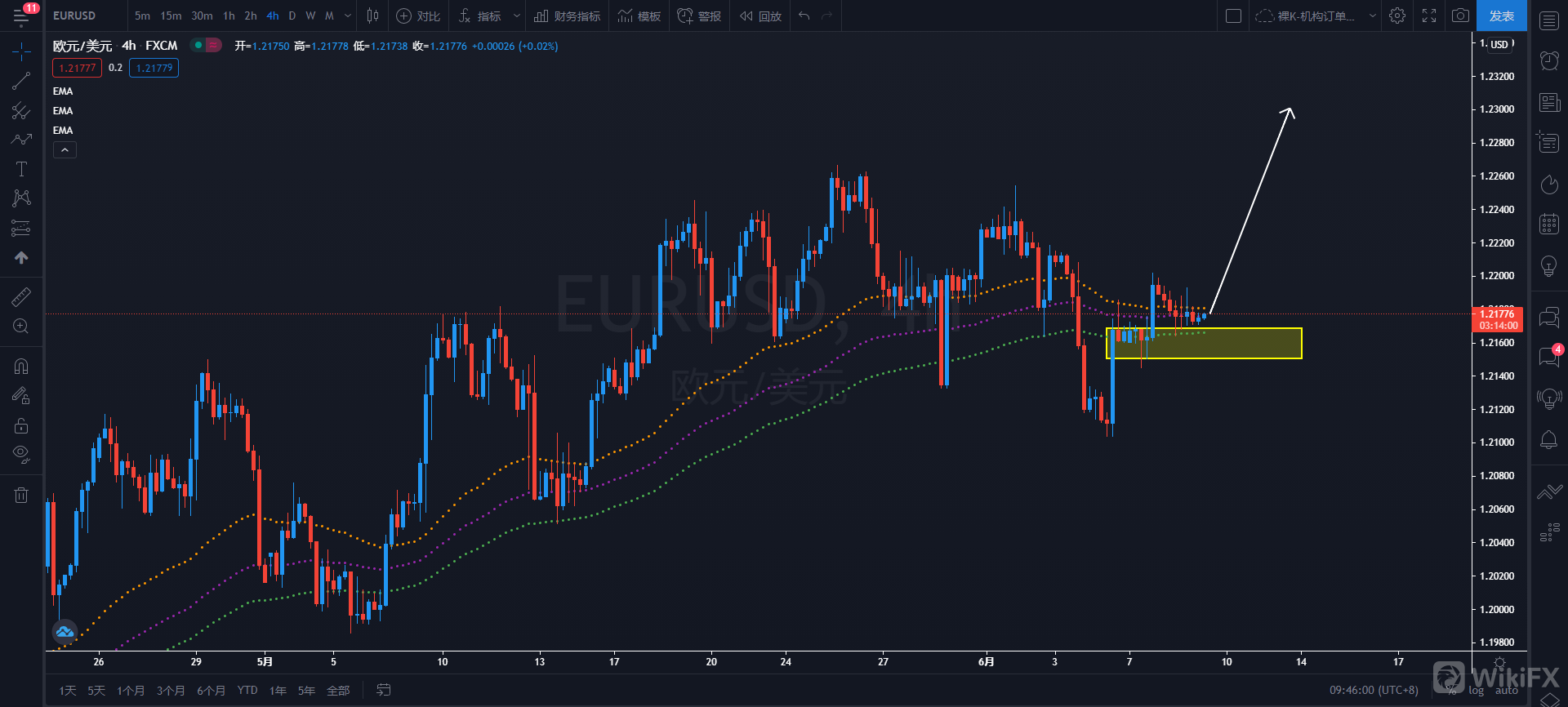Select the brush/geometric shapes tool
Viewport: 1568px width, 707px height.
click(21, 140)
